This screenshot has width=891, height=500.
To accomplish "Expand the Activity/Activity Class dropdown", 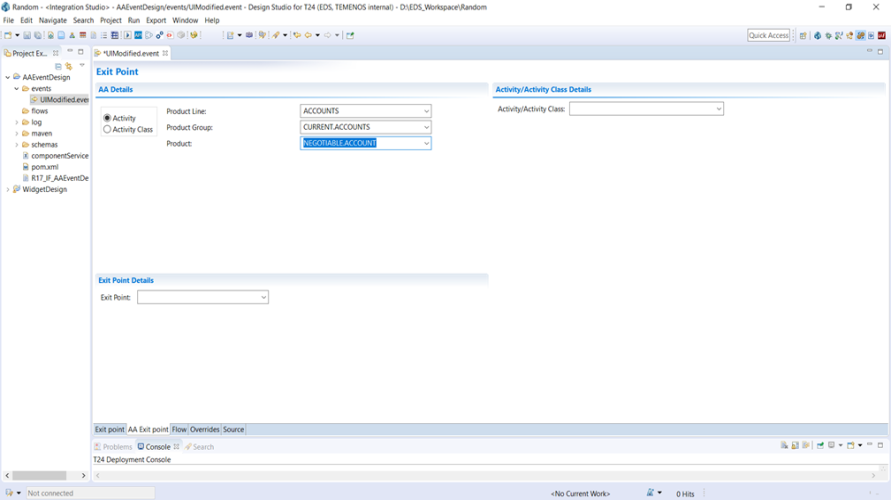I will point(718,109).
